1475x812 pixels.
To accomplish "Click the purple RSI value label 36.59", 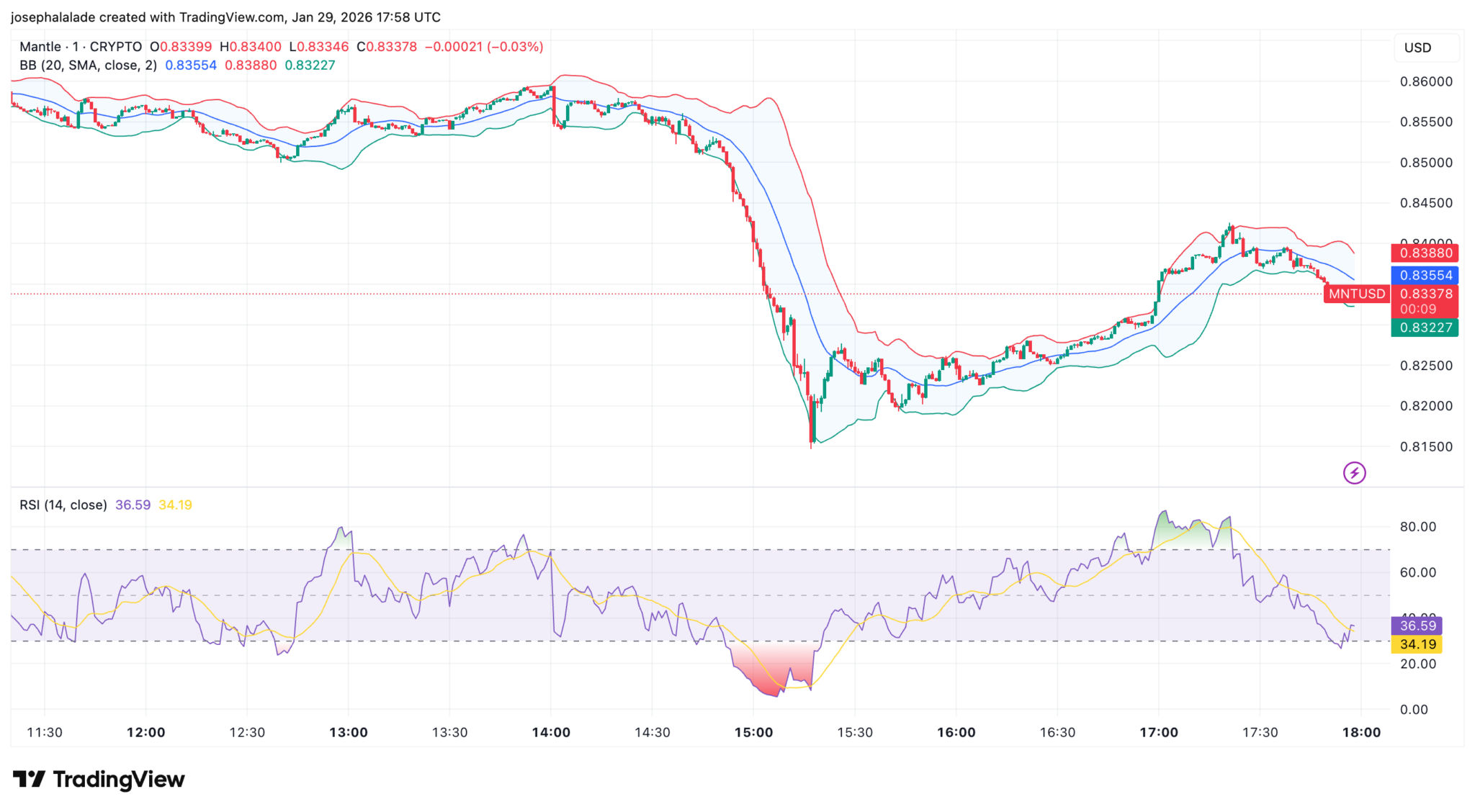I will click(x=1417, y=626).
